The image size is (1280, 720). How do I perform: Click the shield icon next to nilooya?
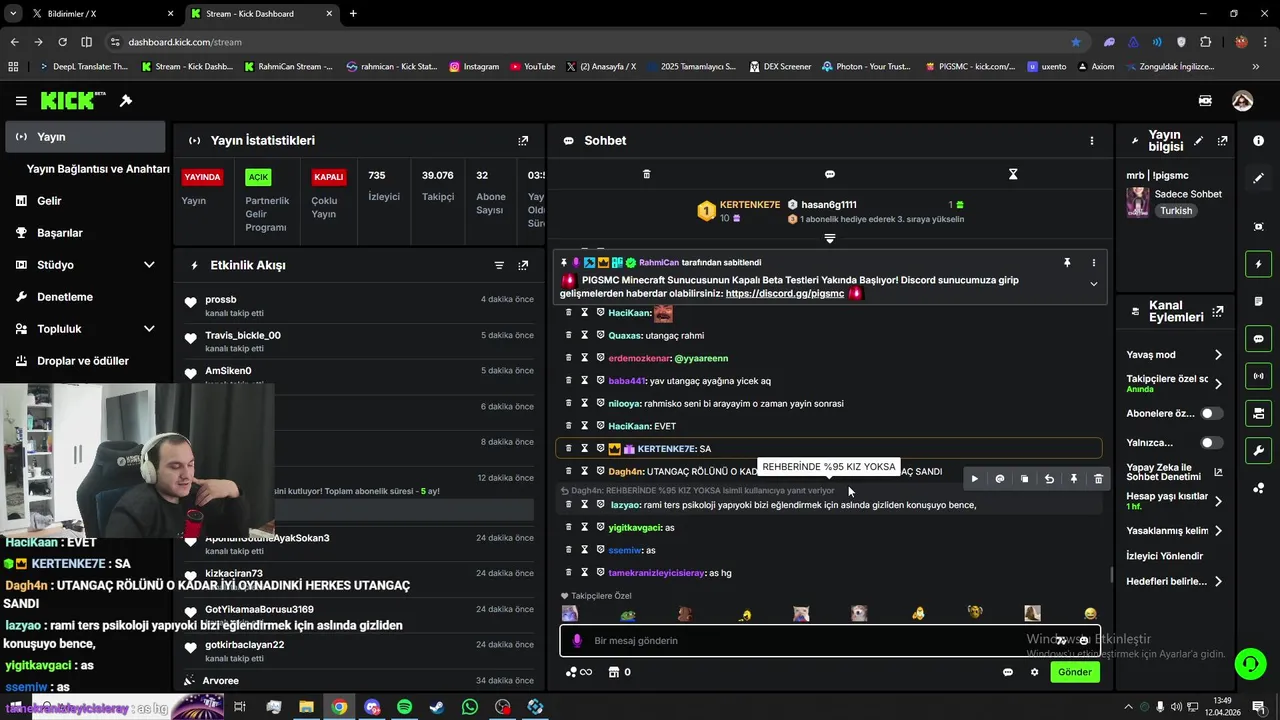tap(601, 403)
